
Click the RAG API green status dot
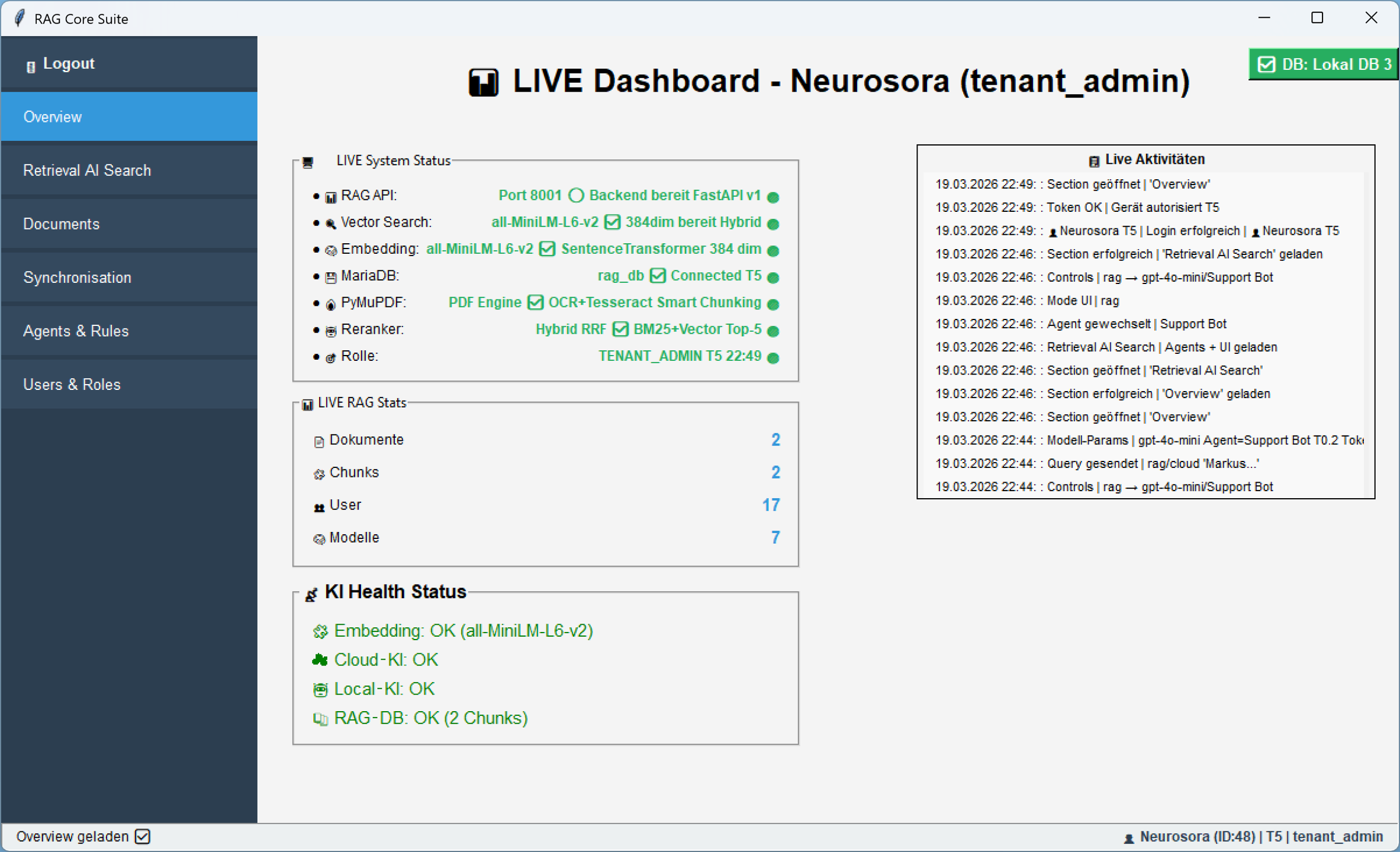click(773, 197)
